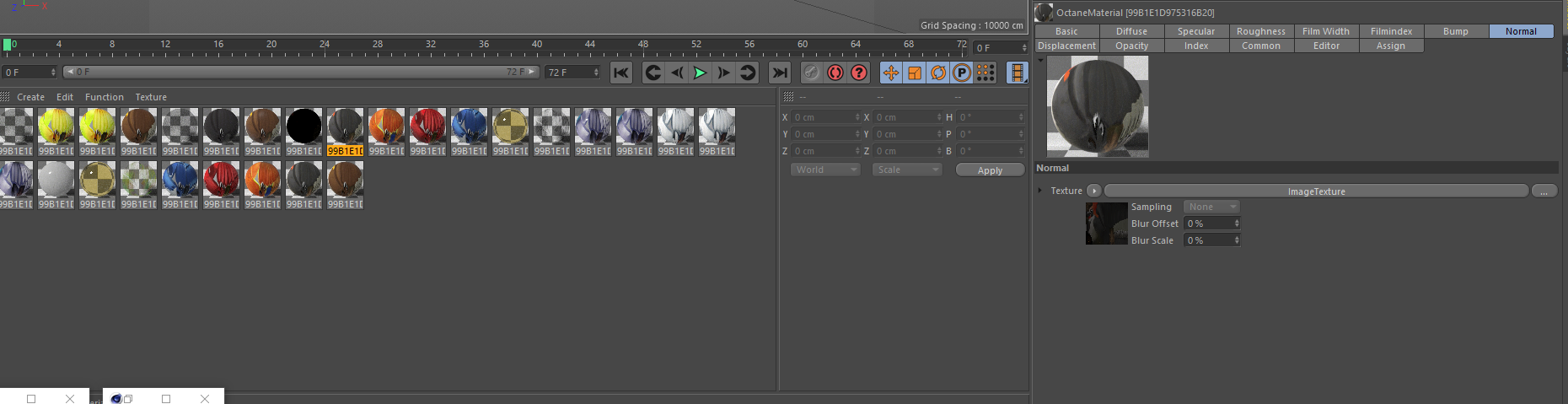The width and height of the screenshot is (1568, 404).
Task: Collapse the material preview with its triangle
Action: (x=1040, y=60)
